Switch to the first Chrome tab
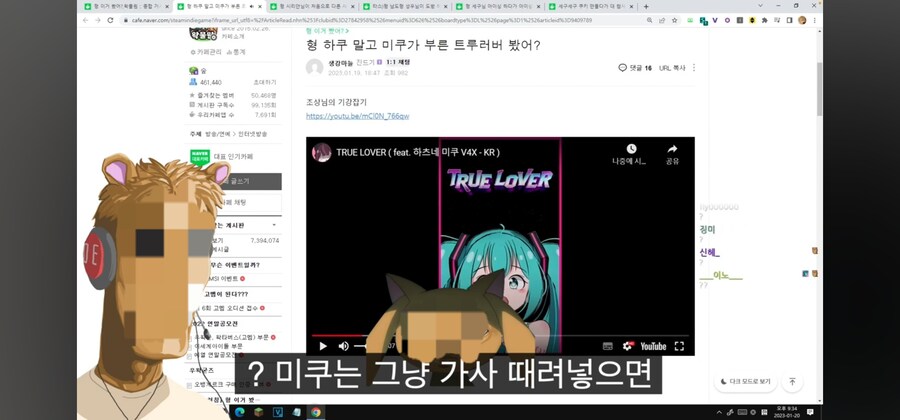Screen dimensions: 900x420 pyautogui.click(x=126, y=6)
